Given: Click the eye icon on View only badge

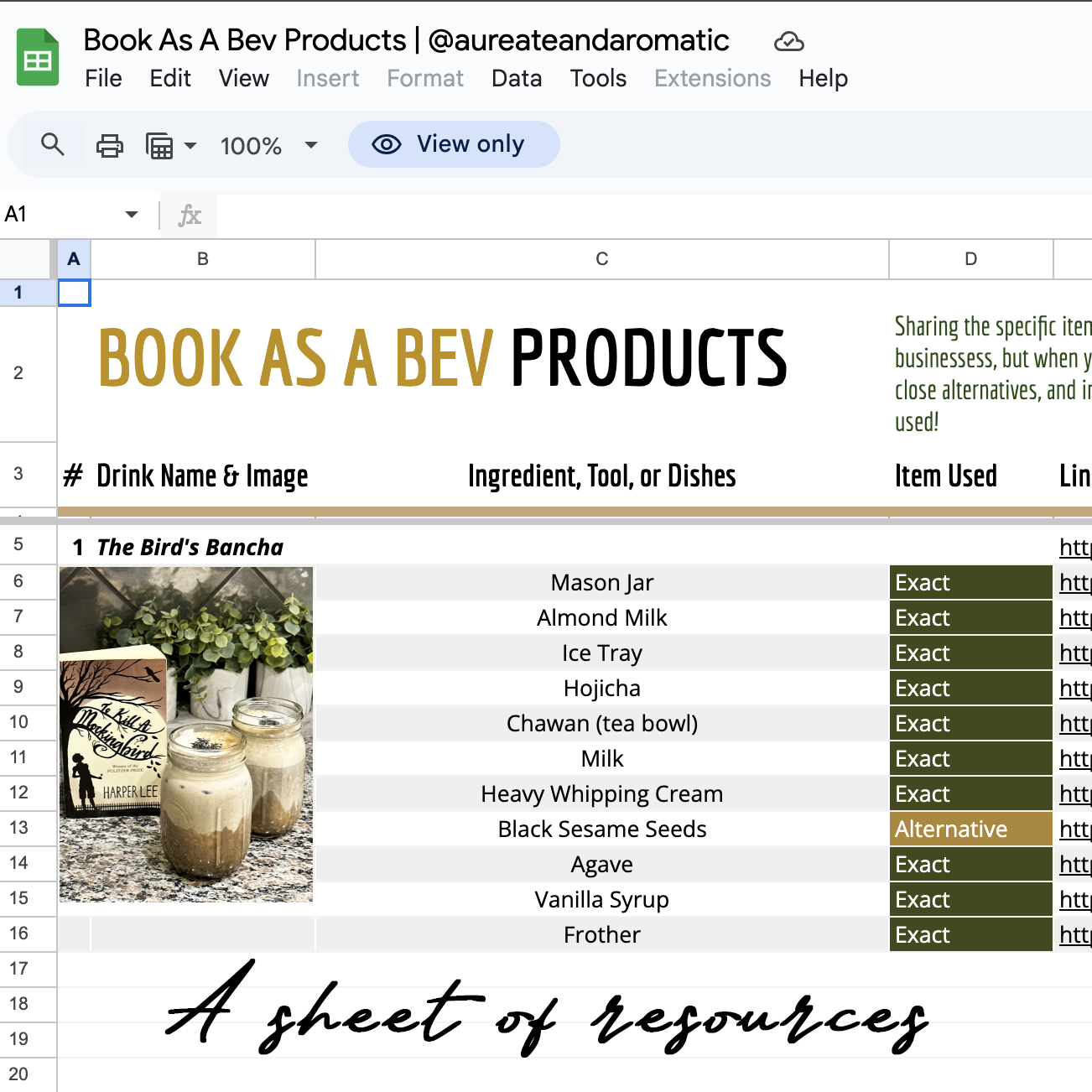Looking at the screenshot, I should (x=387, y=144).
